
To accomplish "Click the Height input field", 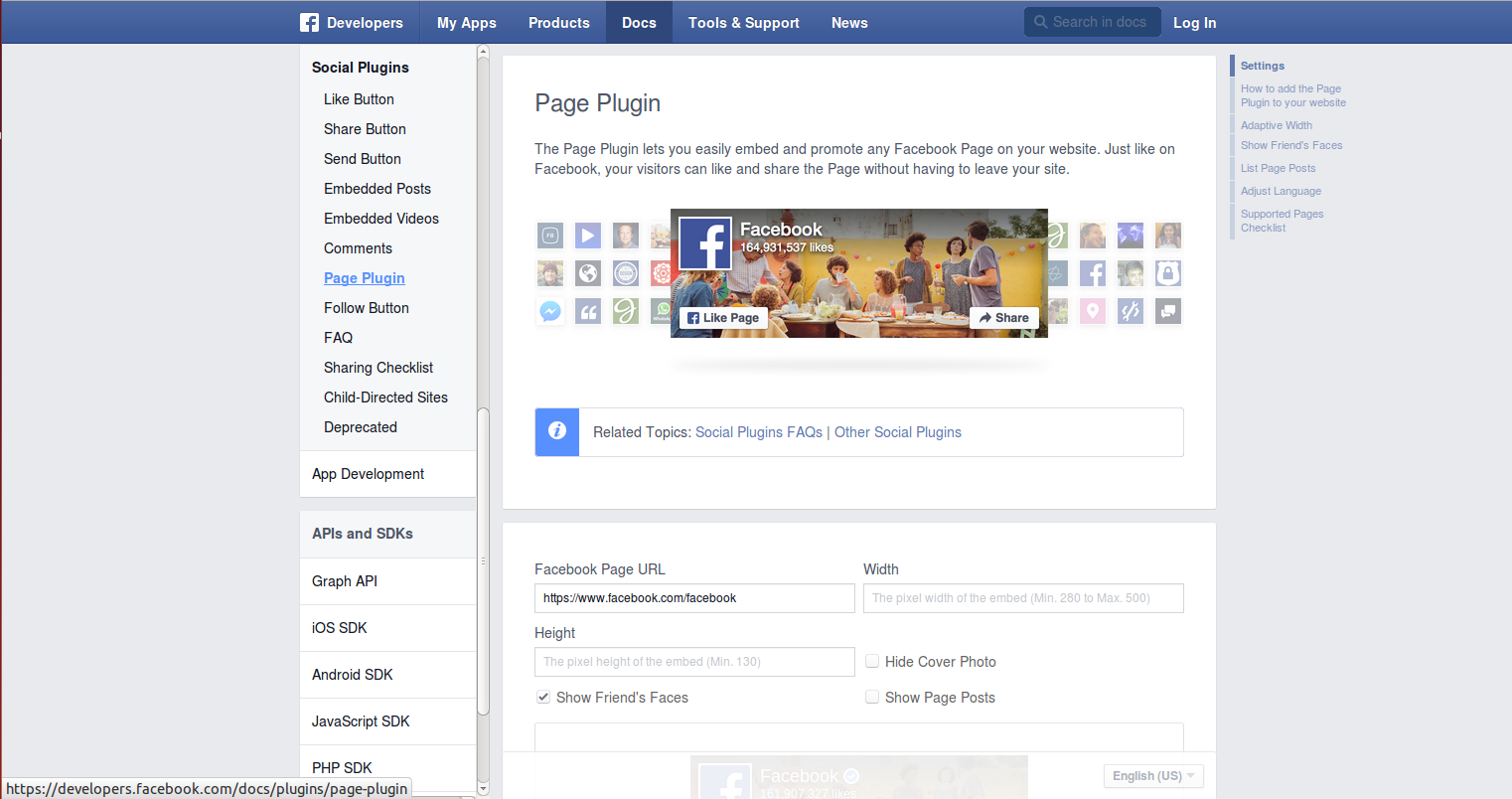I will pos(694,662).
